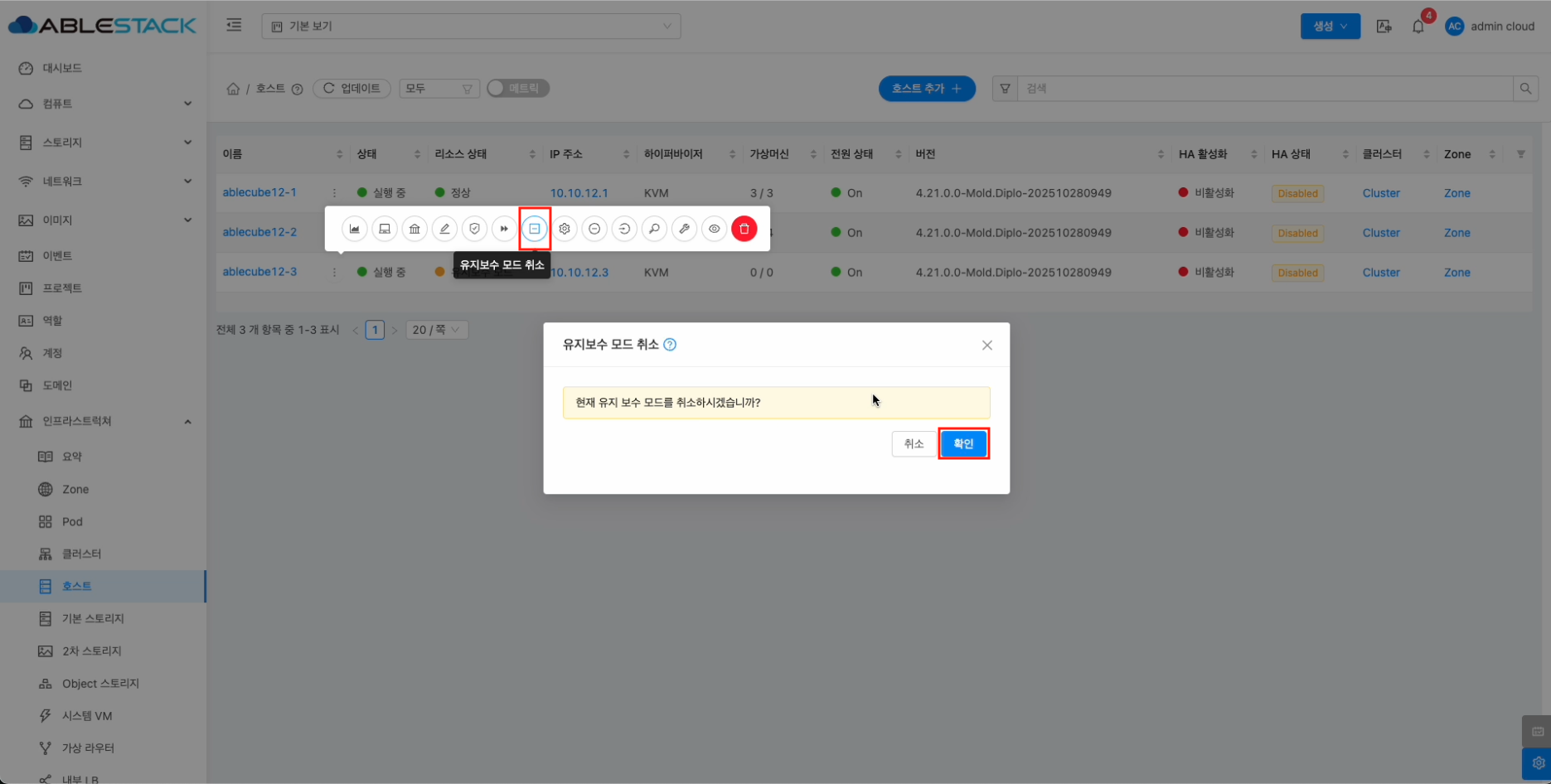Image resolution: width=1551 pixels, height=784 pixels.
Task: Click the wrench icon in host actions
Action: (684, 229)
